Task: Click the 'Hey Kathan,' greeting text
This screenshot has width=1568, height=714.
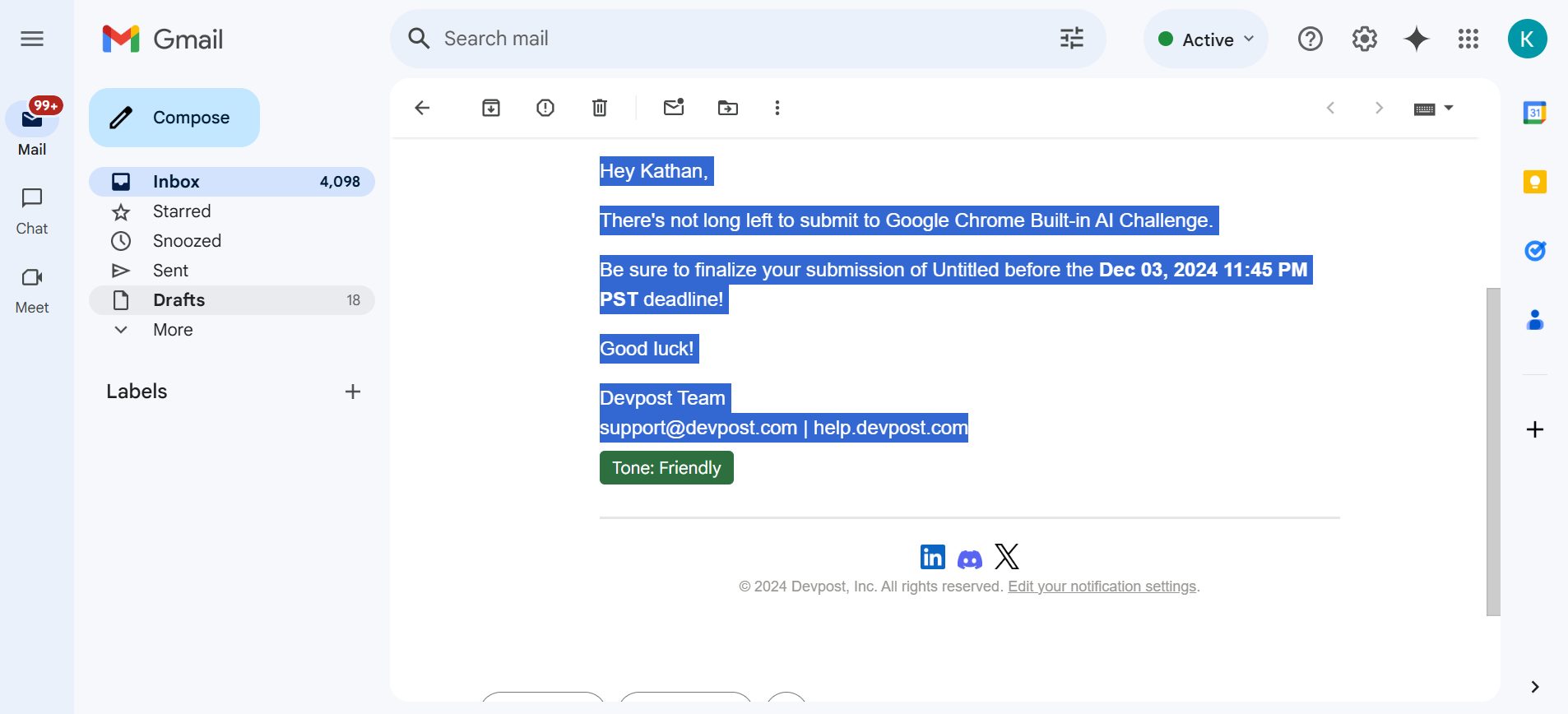Action: pyautogui.click(x=654, y=171)
